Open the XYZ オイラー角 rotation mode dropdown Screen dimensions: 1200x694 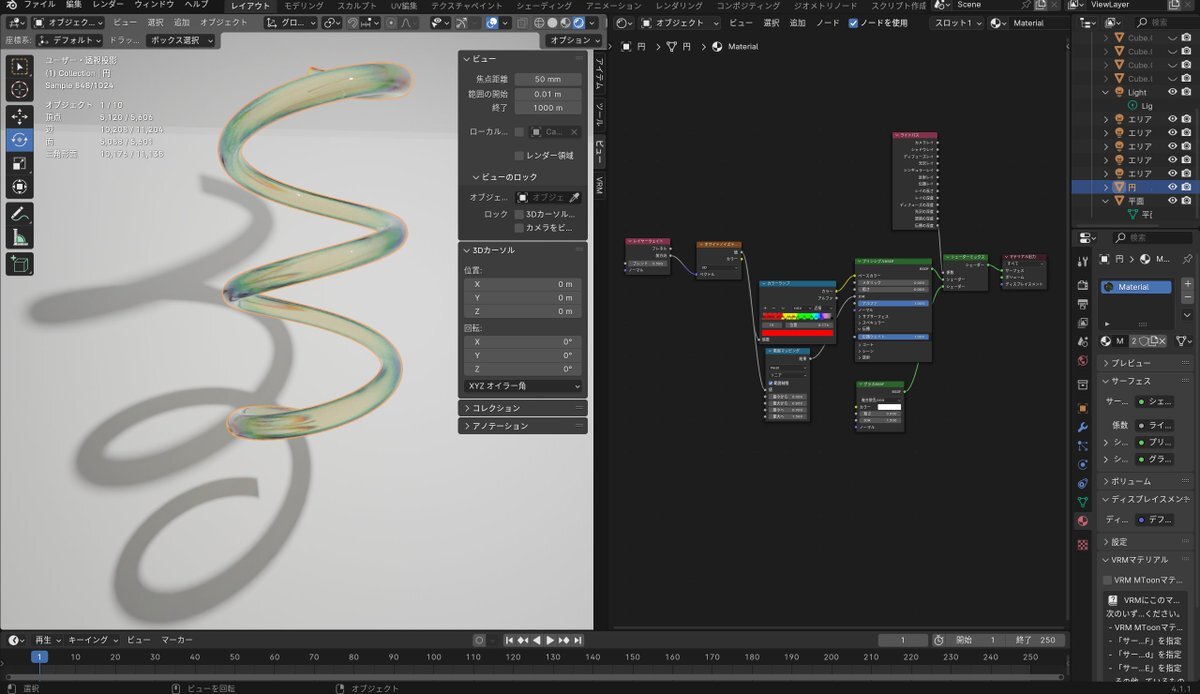point(523,386)
